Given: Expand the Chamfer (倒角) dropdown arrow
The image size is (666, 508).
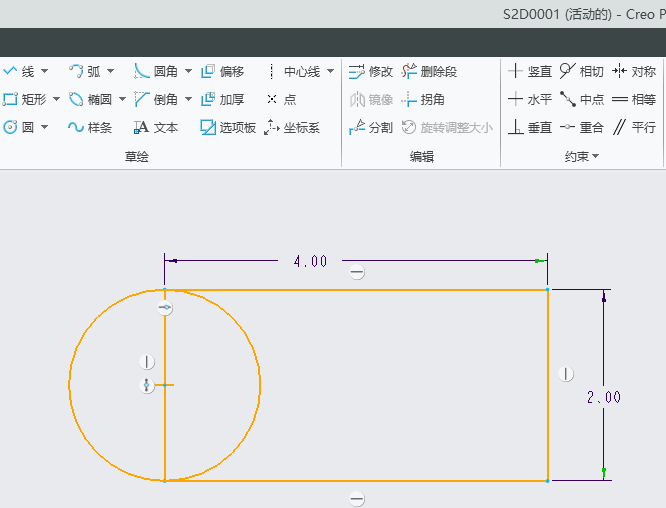Looking at the screenshot, I should (188, 99).
